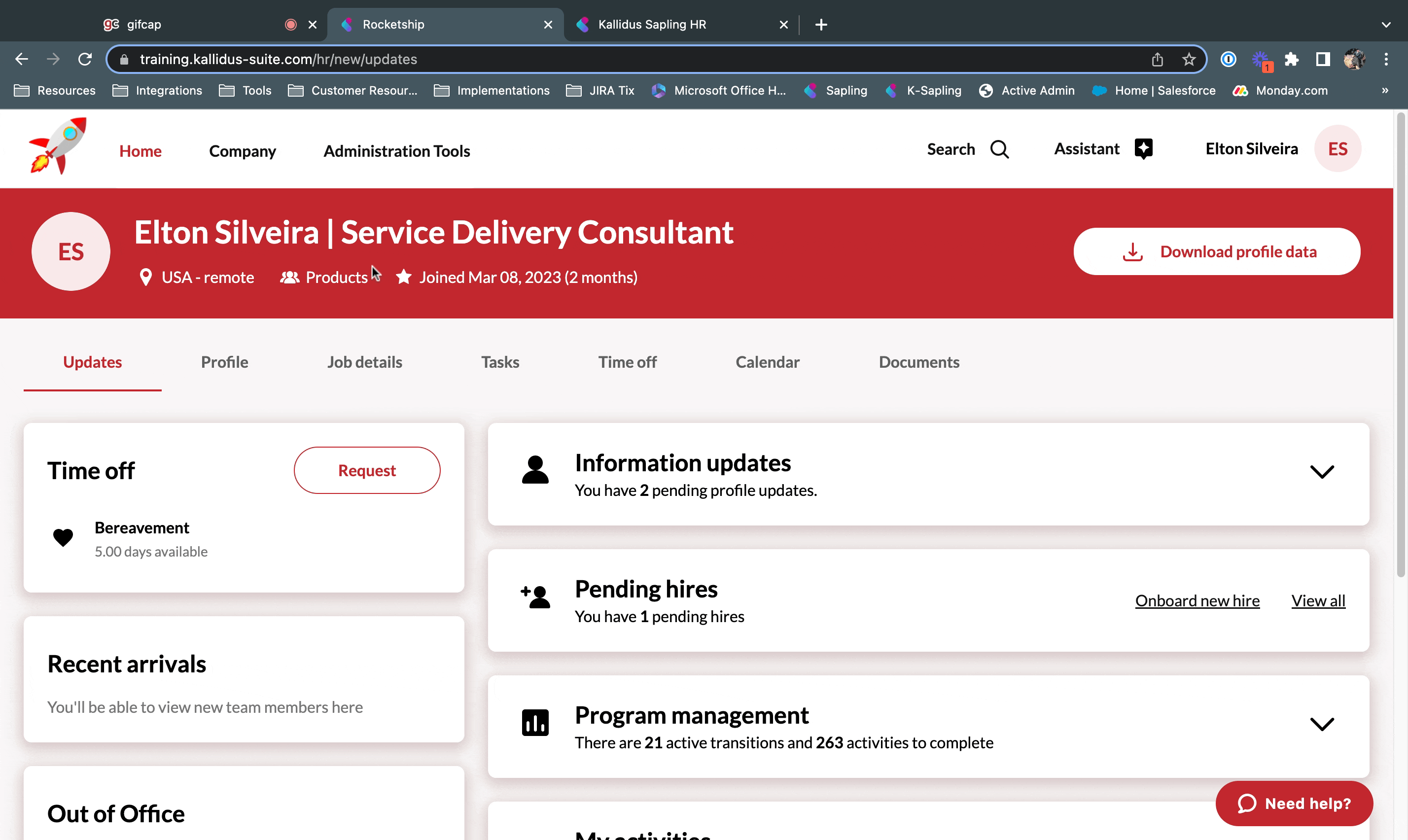Screen dimensions: 1408x840
Task: Bookmark this page with star icon
Action: click(1189, 60)
